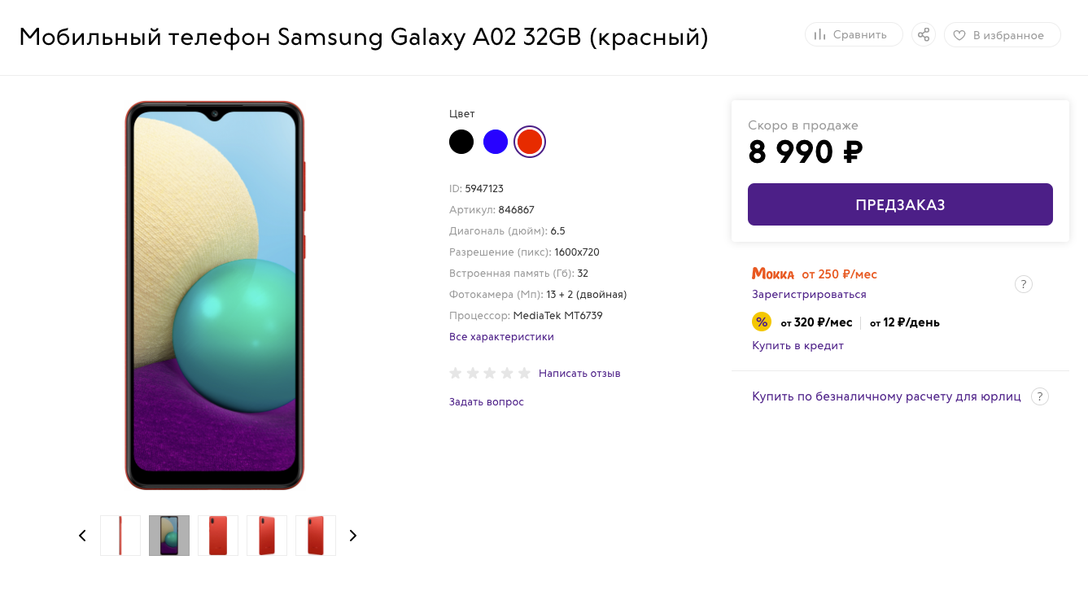Open question mark help next to Мокка
1088x600 pixels.
coord(1023,284)
